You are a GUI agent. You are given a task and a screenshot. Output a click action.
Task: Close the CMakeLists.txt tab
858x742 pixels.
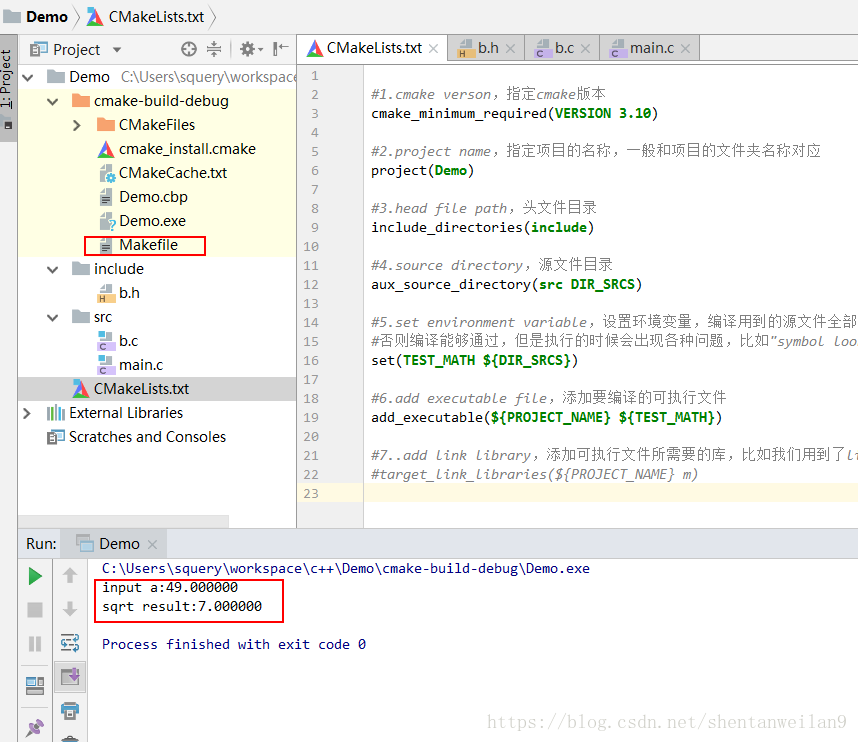tap(433, 49)
